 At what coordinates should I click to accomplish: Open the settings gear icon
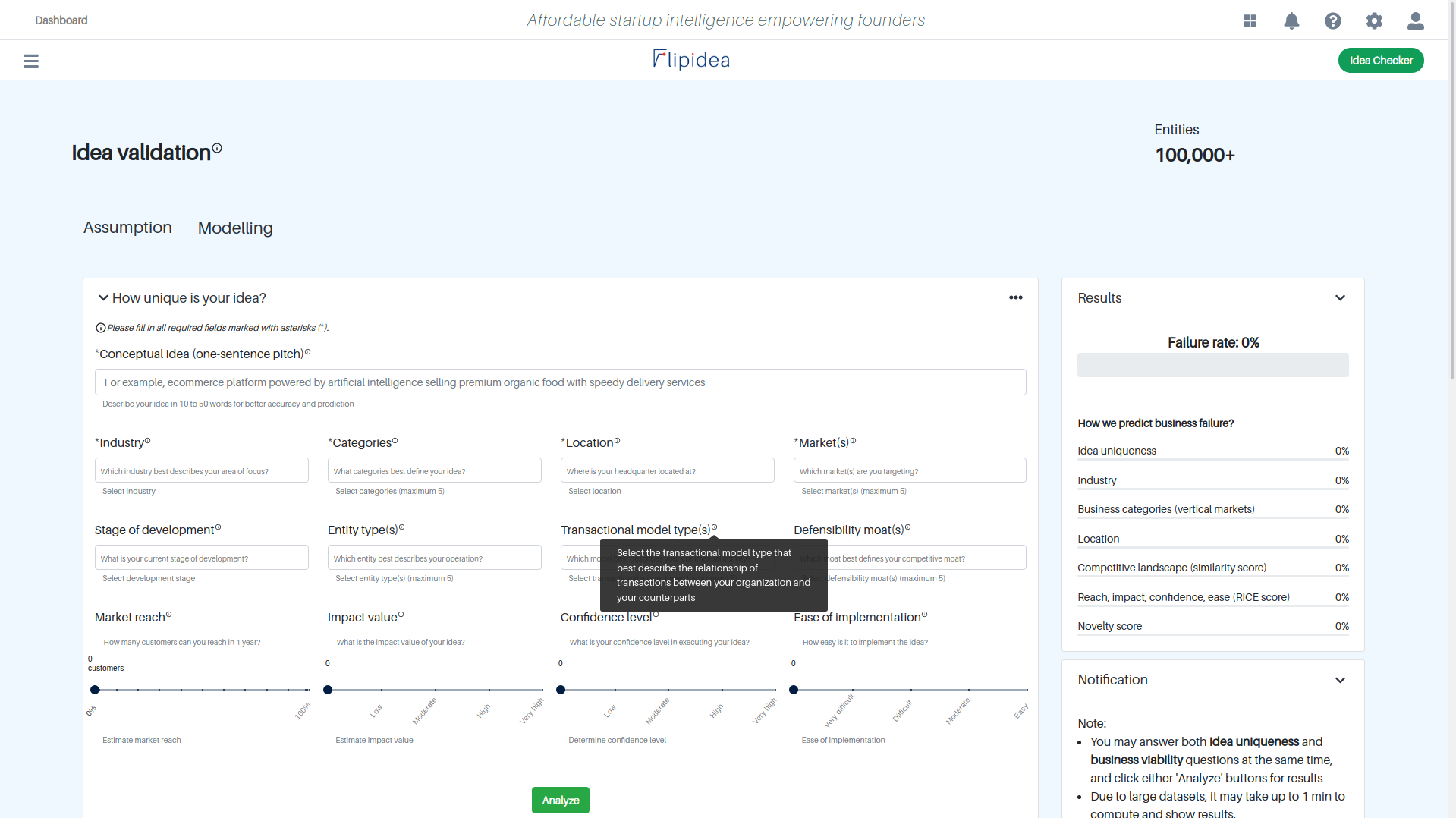point(1374,20)
